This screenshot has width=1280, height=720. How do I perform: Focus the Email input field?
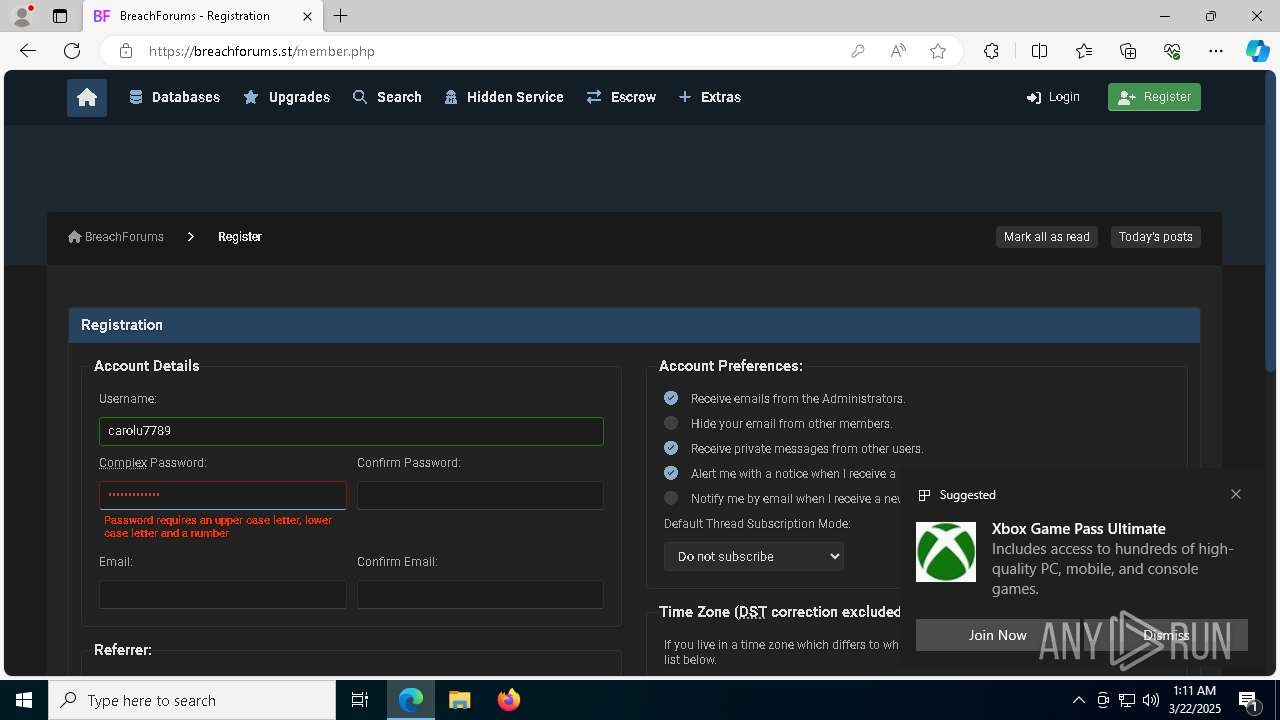(222, 594)
